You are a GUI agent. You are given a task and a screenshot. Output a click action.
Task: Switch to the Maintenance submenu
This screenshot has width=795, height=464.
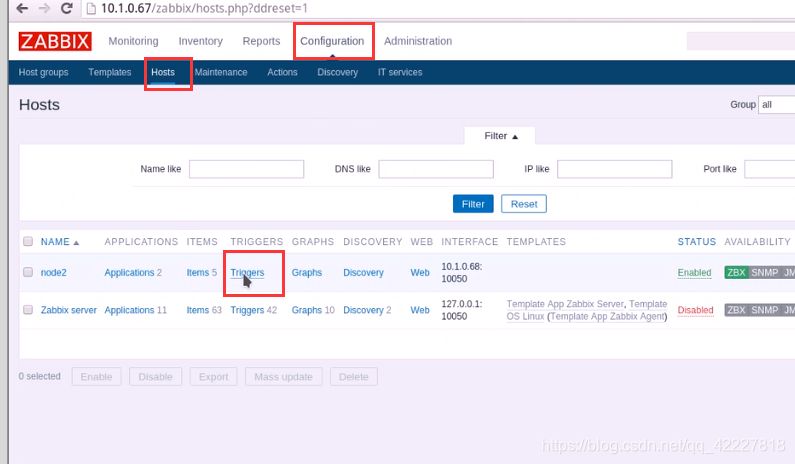[x=221, y=72]
